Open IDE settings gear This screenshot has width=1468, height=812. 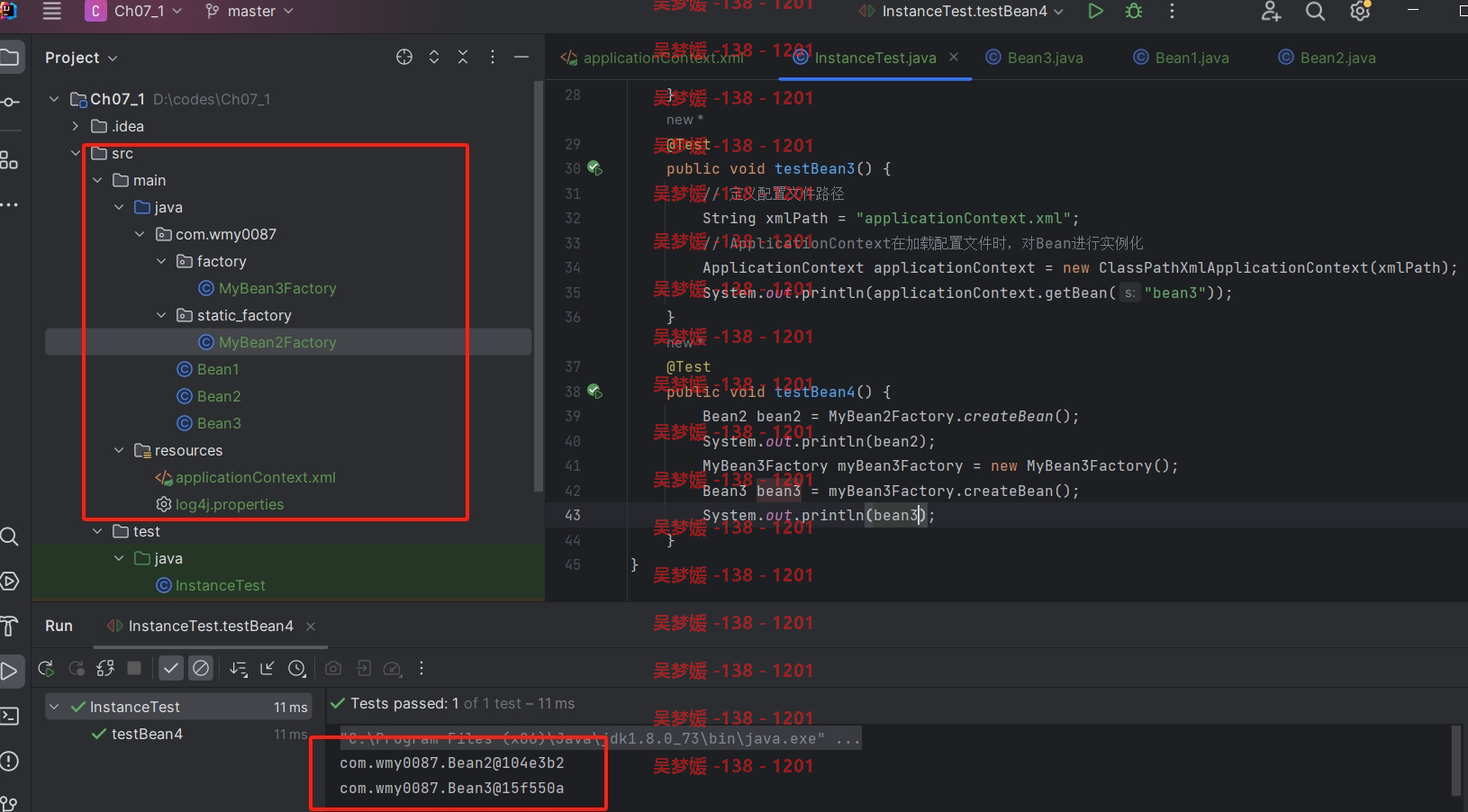click(1360, 11)
